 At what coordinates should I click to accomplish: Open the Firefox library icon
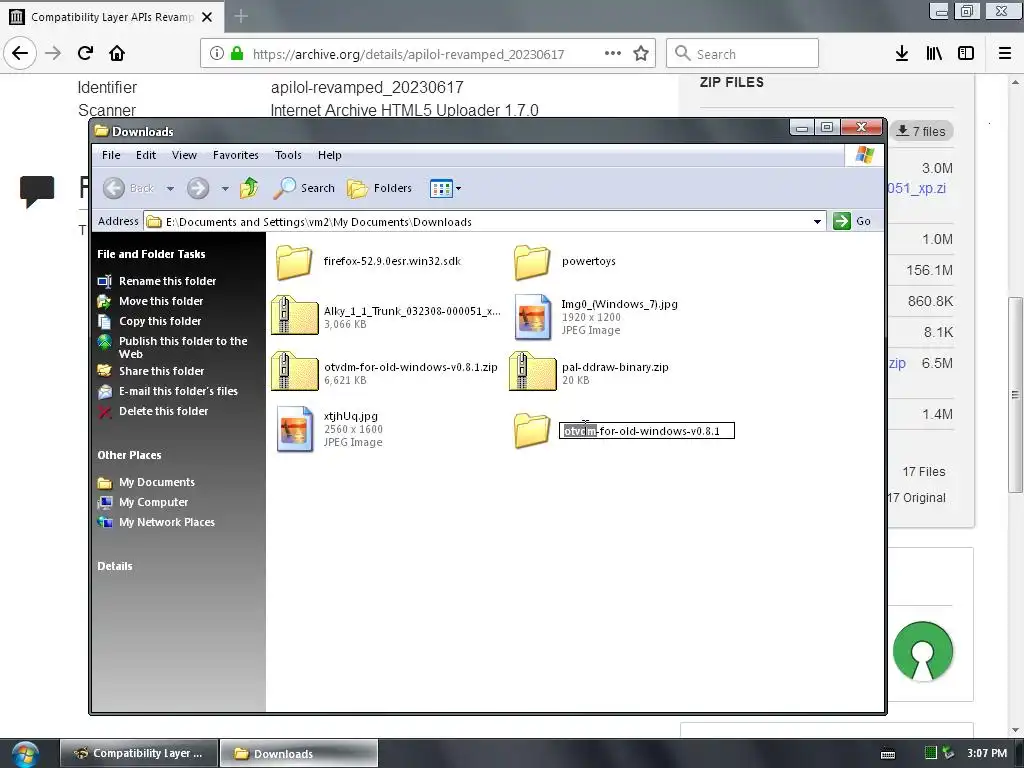coord(934,54)
